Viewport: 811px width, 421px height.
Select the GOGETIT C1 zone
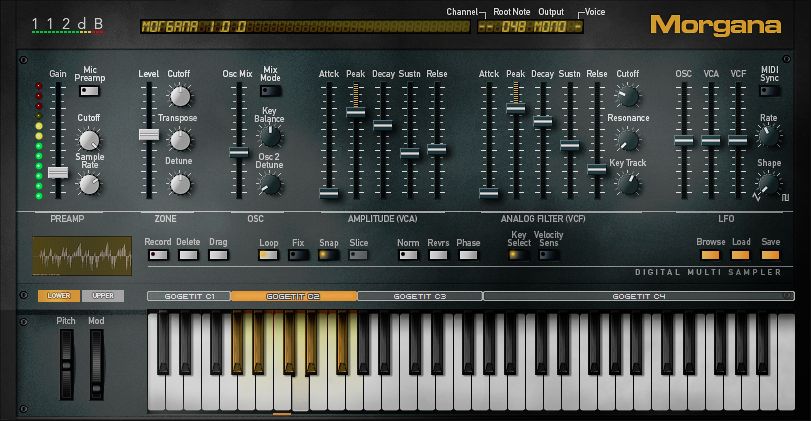tap(189, 296)
